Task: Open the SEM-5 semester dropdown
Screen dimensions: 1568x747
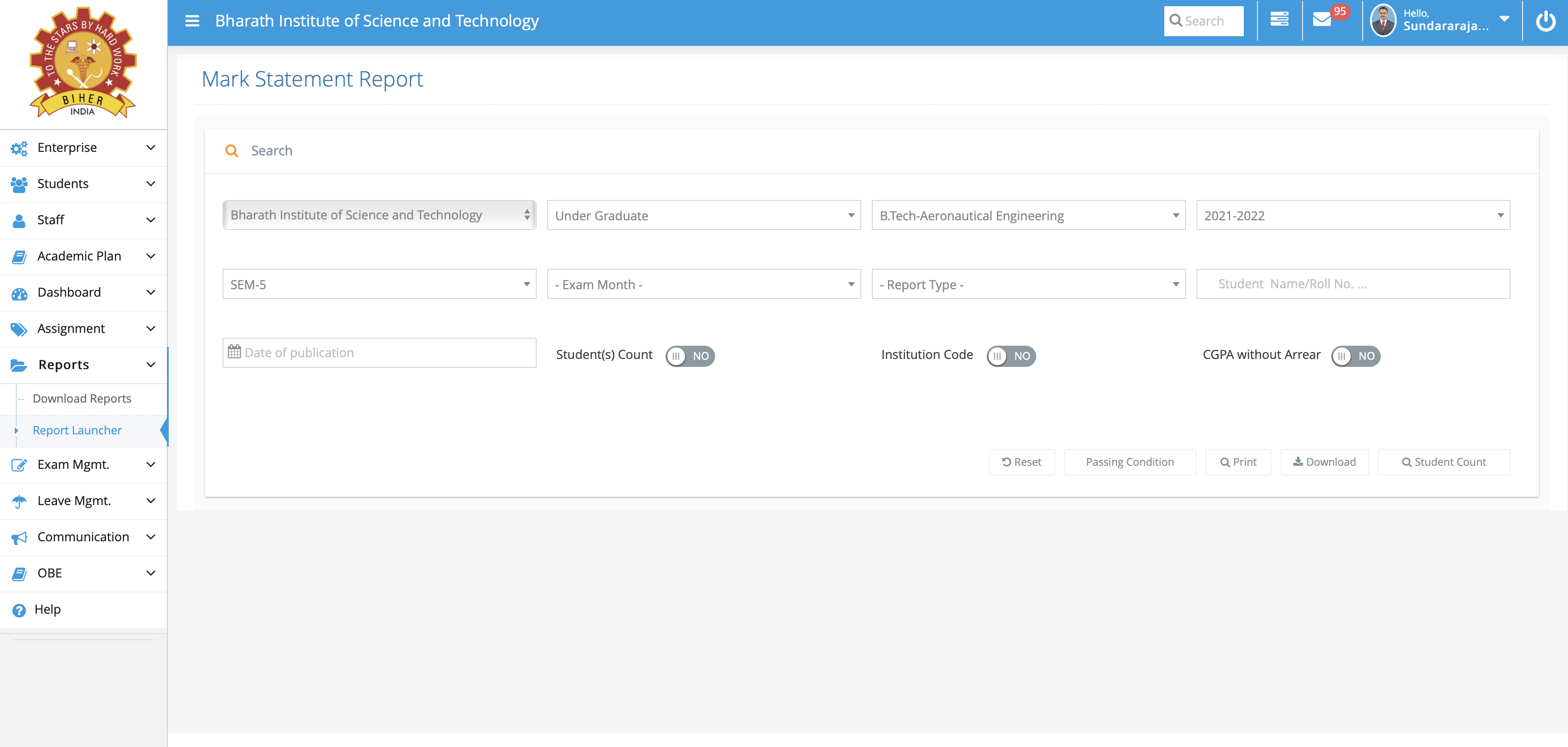Action: (379, 284)
